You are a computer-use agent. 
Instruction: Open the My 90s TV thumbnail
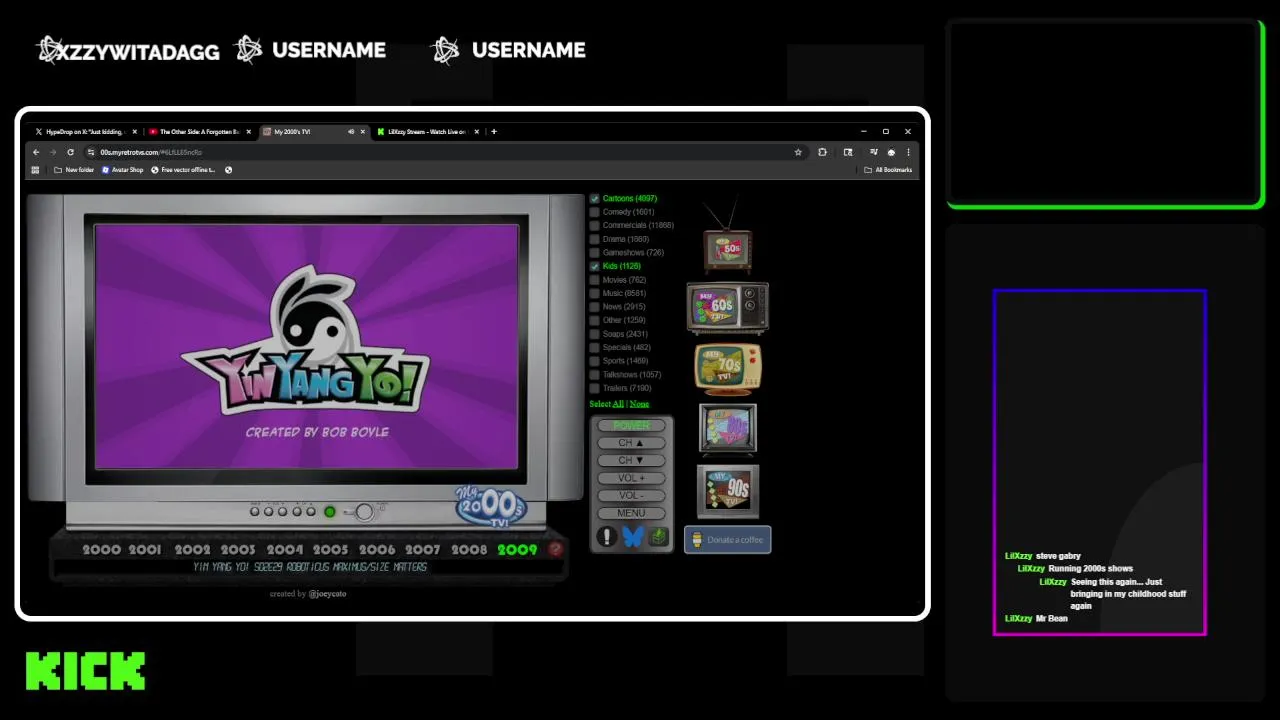[727, 490]
